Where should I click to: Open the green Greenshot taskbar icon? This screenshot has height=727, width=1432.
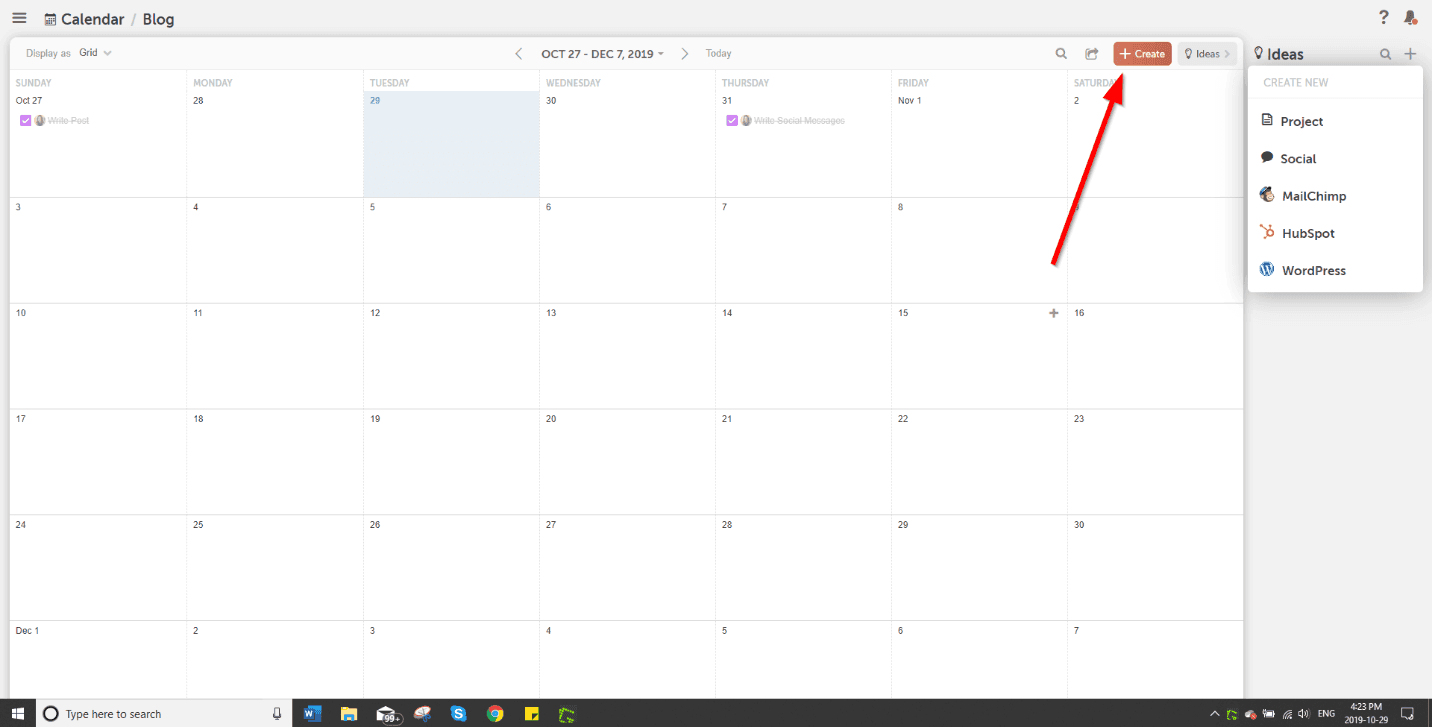567,714
